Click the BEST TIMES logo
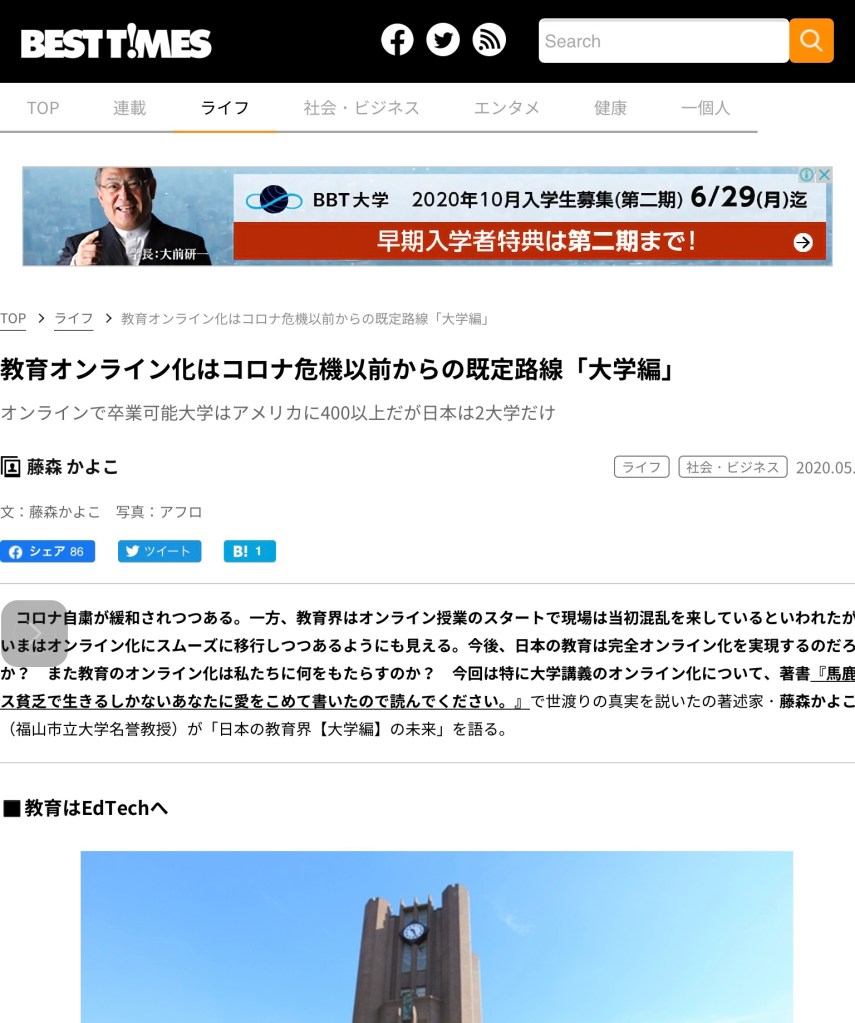 click(116, 42)
